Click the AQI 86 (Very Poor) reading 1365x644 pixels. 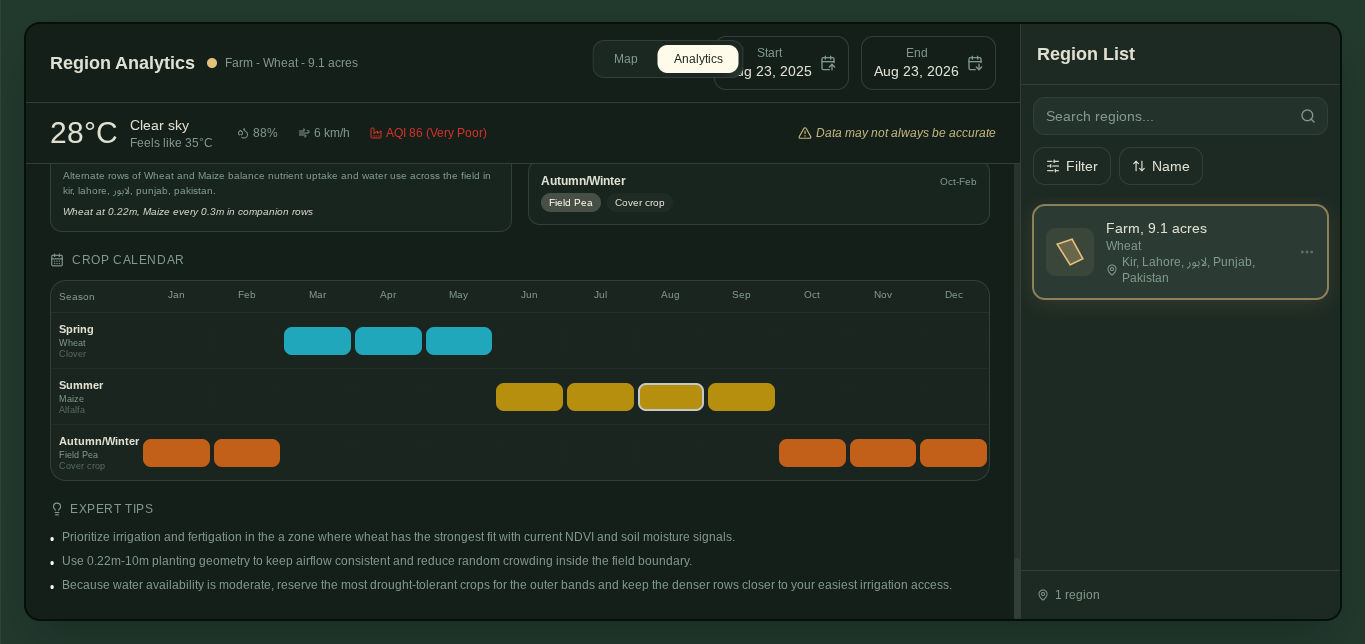point(436,133)
